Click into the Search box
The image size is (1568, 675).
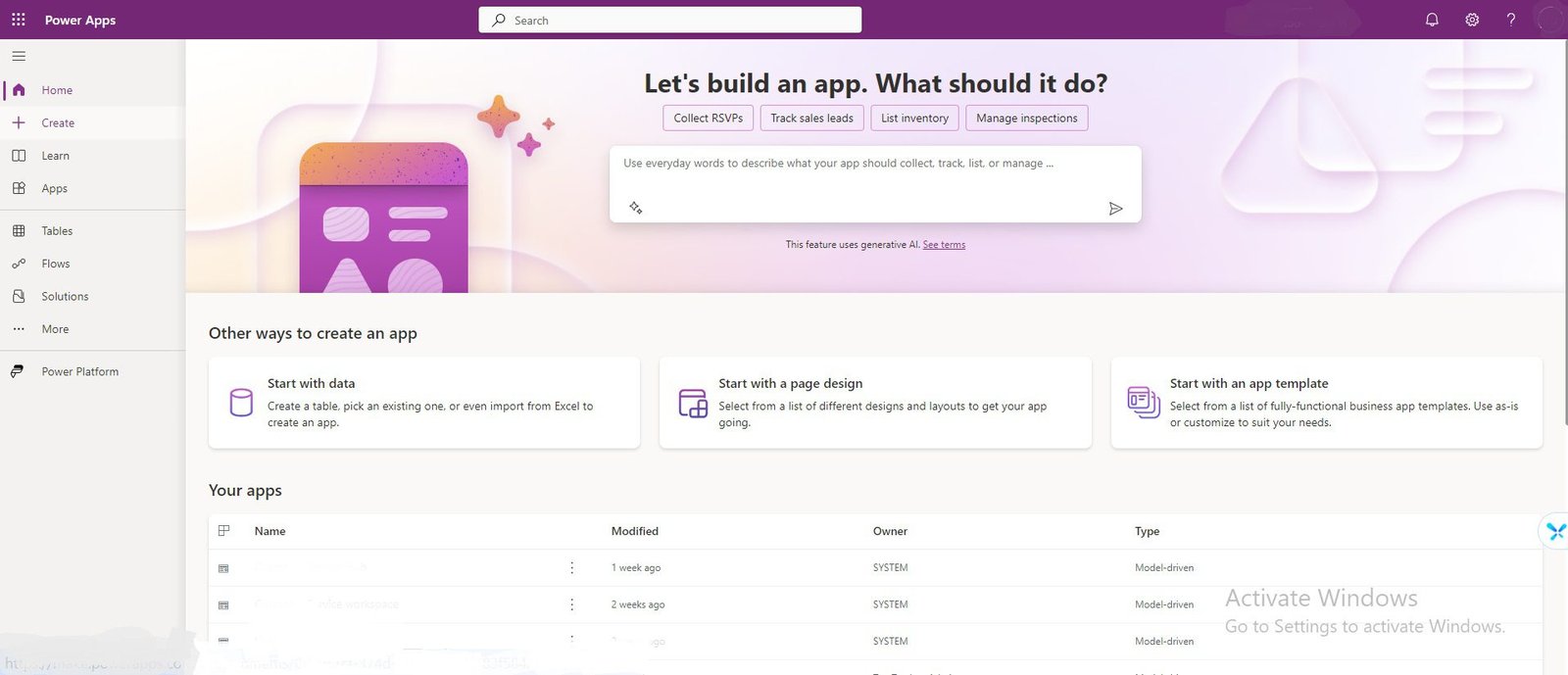click(670, 20)
